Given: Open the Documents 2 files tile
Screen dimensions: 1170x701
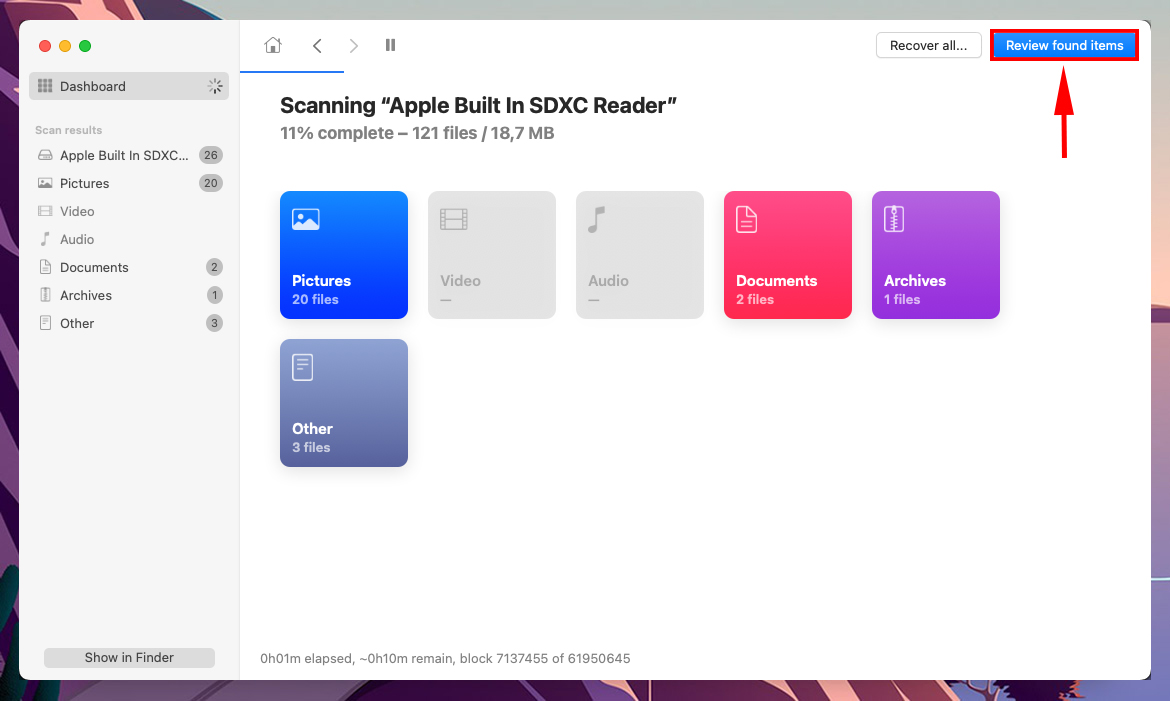Looking at the screenshot, I should pyautogui.click(x=788, y=255).
